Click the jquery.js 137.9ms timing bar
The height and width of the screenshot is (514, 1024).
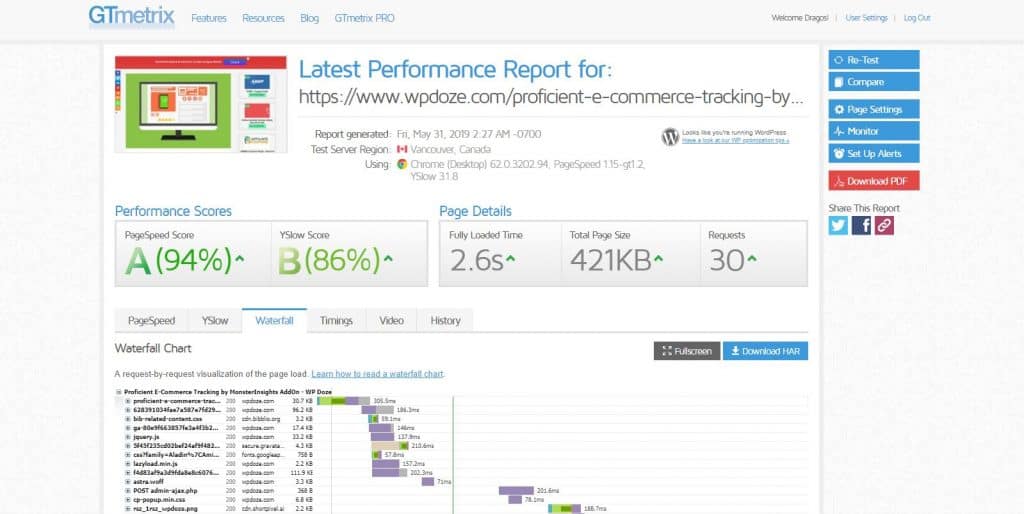coord(382,436)
